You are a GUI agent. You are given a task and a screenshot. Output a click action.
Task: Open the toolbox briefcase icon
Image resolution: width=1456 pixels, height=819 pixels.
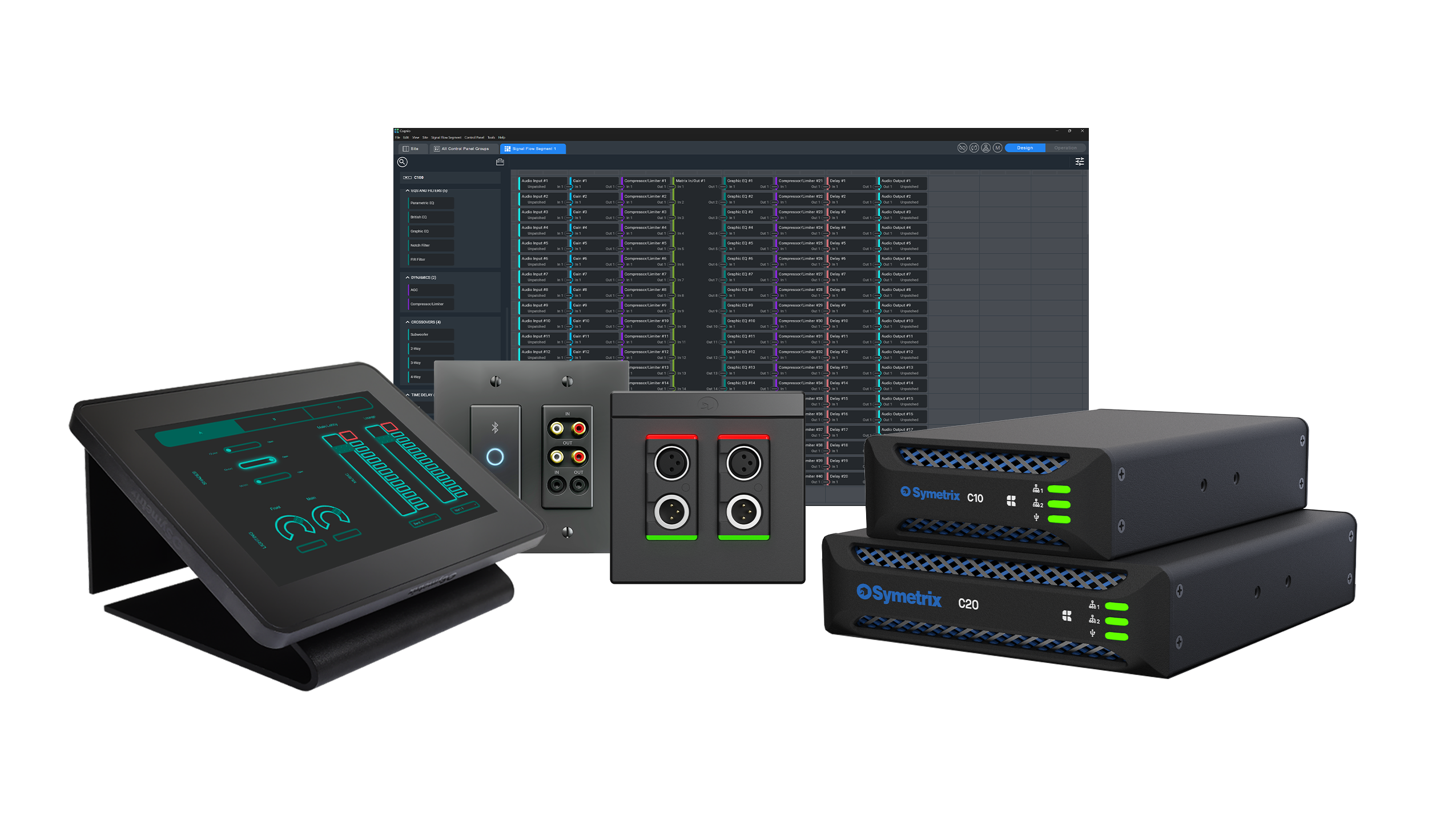pyautogui.click(x=500, y=162)
